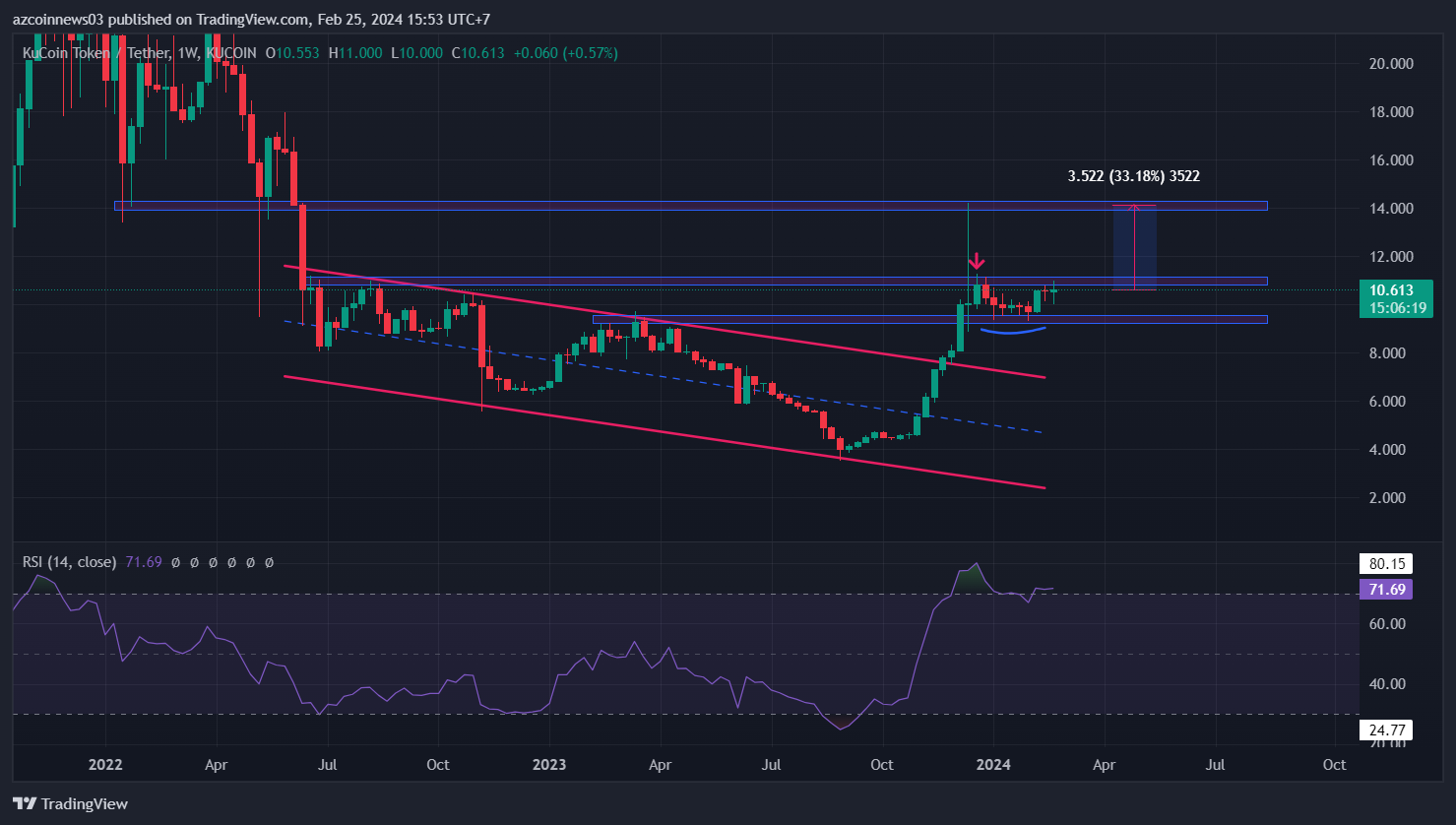The image size is (1456, 825).
Task: Click the 60.00 RSI scale label
Action: (1387, 623)
